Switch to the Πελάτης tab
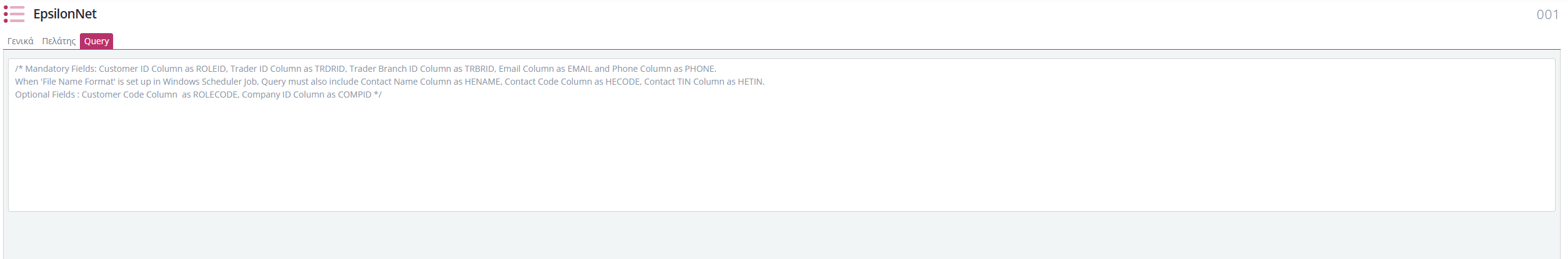This screenshot has width=1568, height=259. 59,41
